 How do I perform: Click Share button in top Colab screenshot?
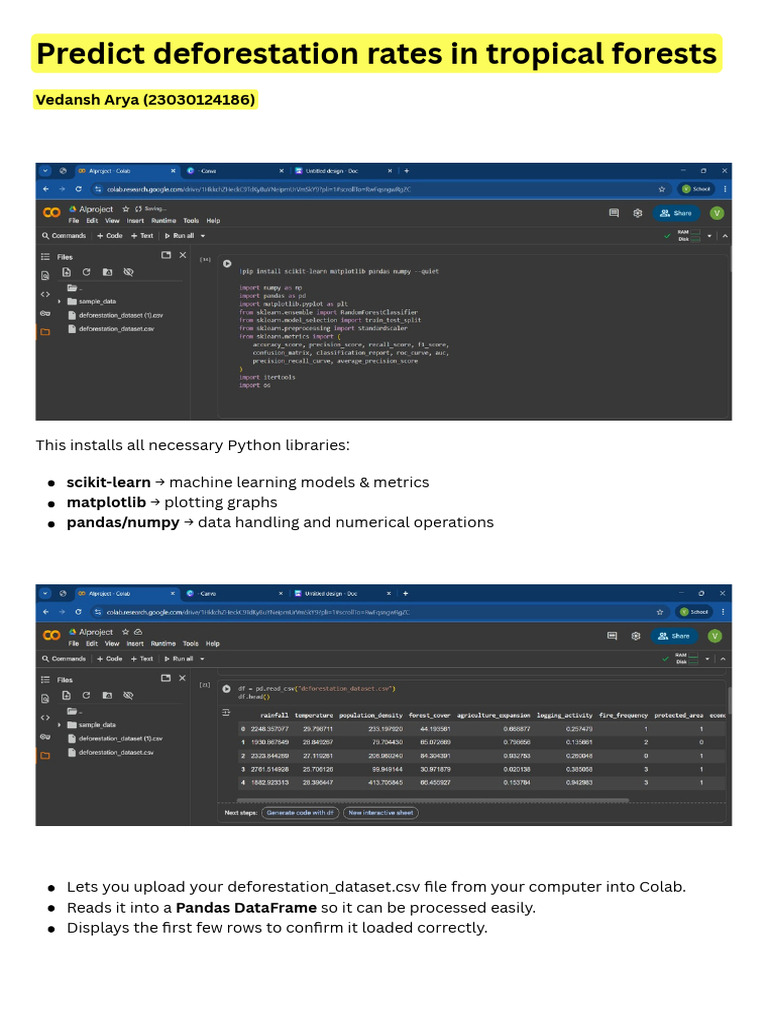[x=675, y=213]
